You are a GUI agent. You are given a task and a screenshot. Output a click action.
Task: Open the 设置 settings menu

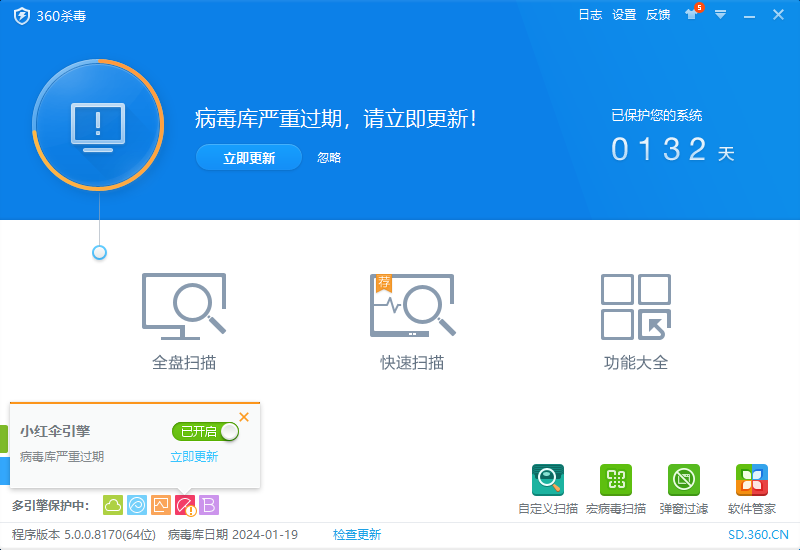(x=624, y=15)
